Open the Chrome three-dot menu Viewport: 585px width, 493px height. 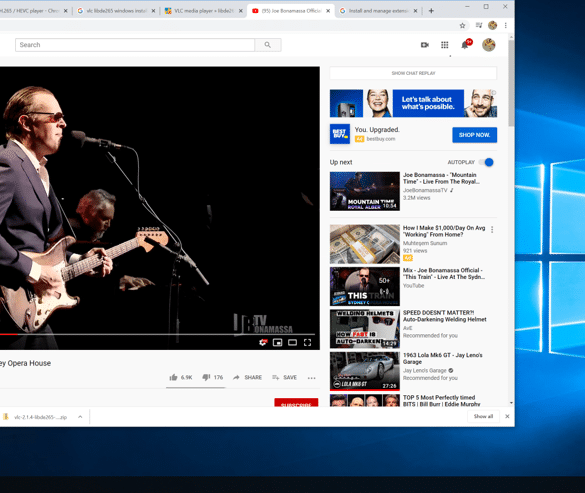[x=506, y=25]
